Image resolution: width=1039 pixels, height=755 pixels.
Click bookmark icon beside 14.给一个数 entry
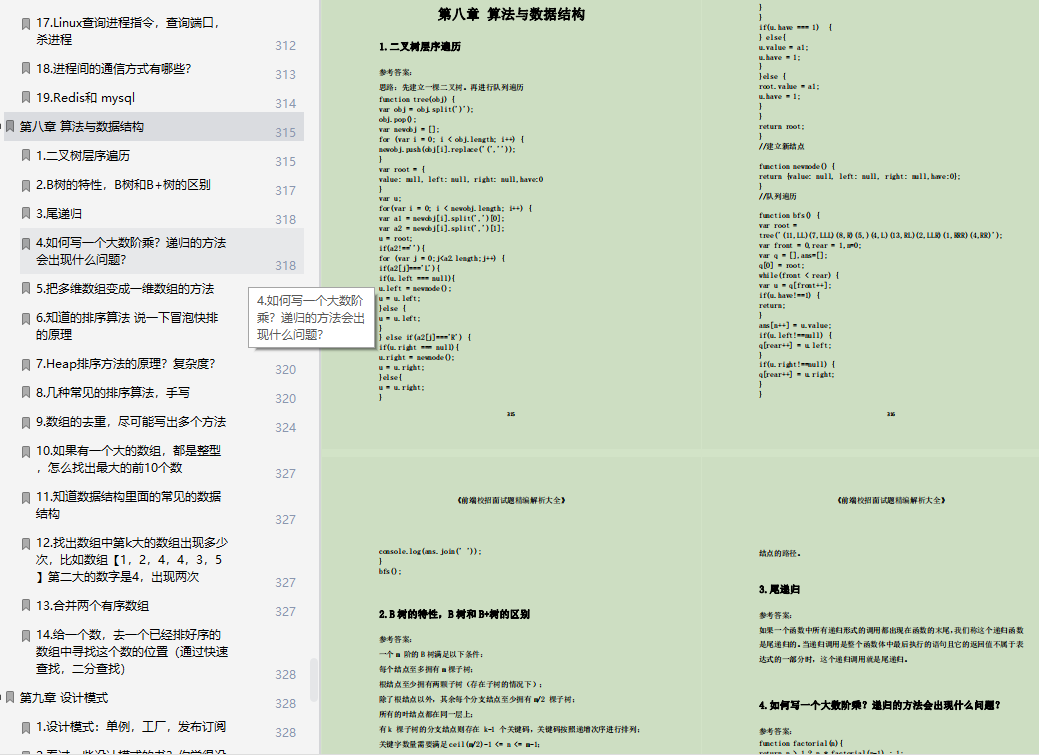[x=26, y=636]
